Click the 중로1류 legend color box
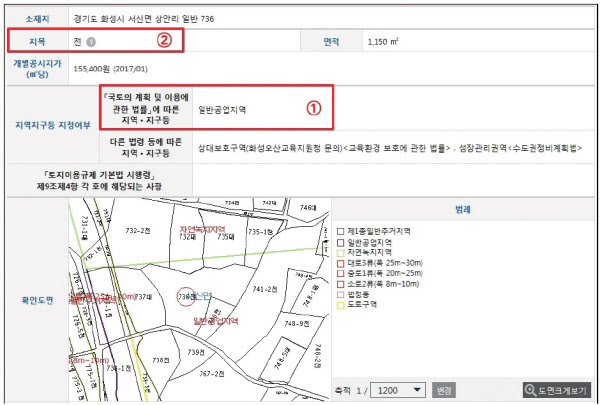The image size is (600, 405). pos(341,274)
